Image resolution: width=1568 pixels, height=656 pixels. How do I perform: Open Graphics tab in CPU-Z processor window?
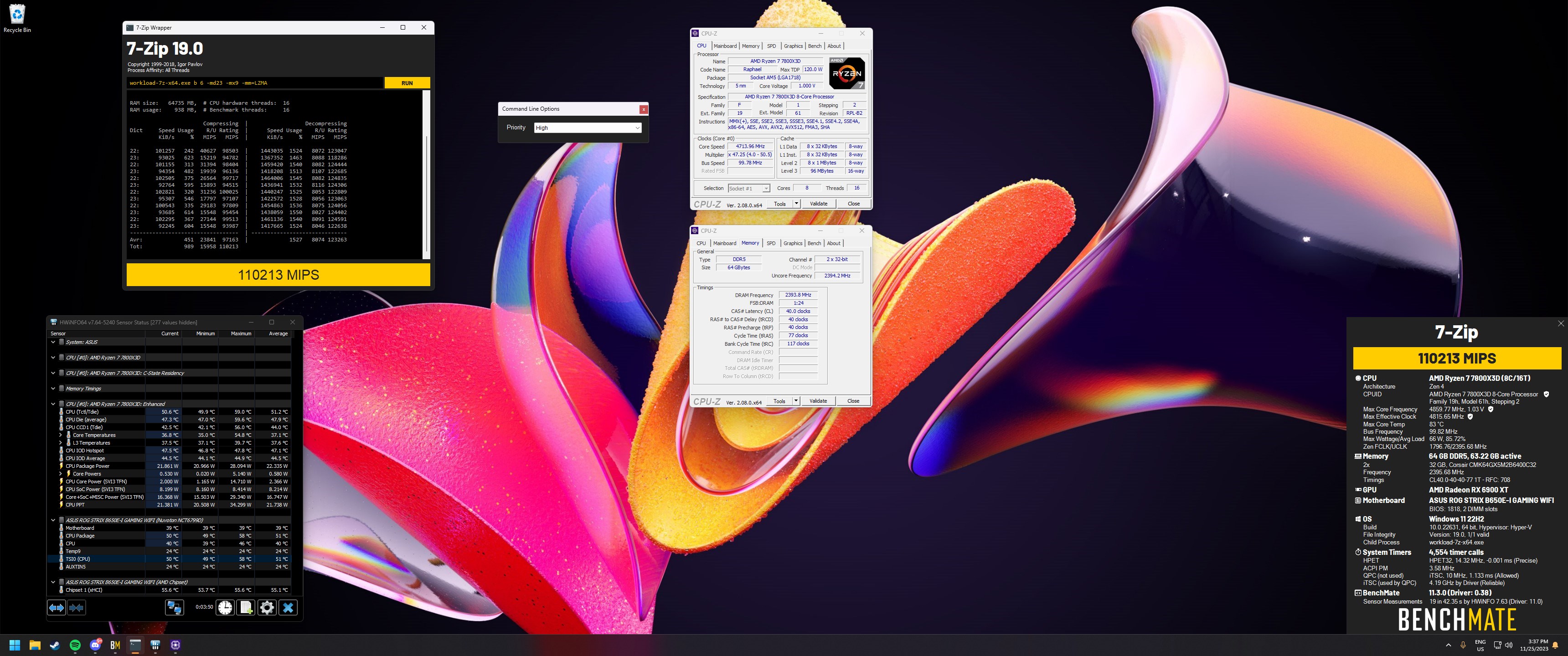pyautogui.click(x=793, y=46)
